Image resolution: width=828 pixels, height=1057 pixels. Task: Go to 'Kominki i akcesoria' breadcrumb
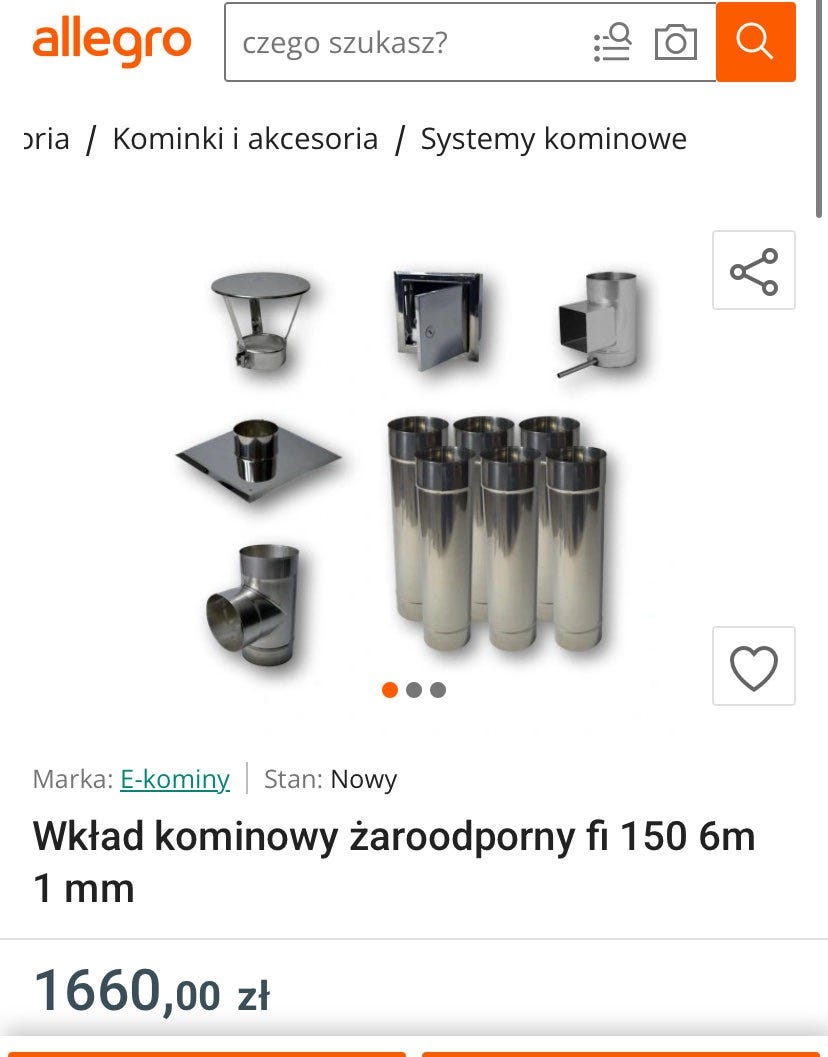point(245,139)
